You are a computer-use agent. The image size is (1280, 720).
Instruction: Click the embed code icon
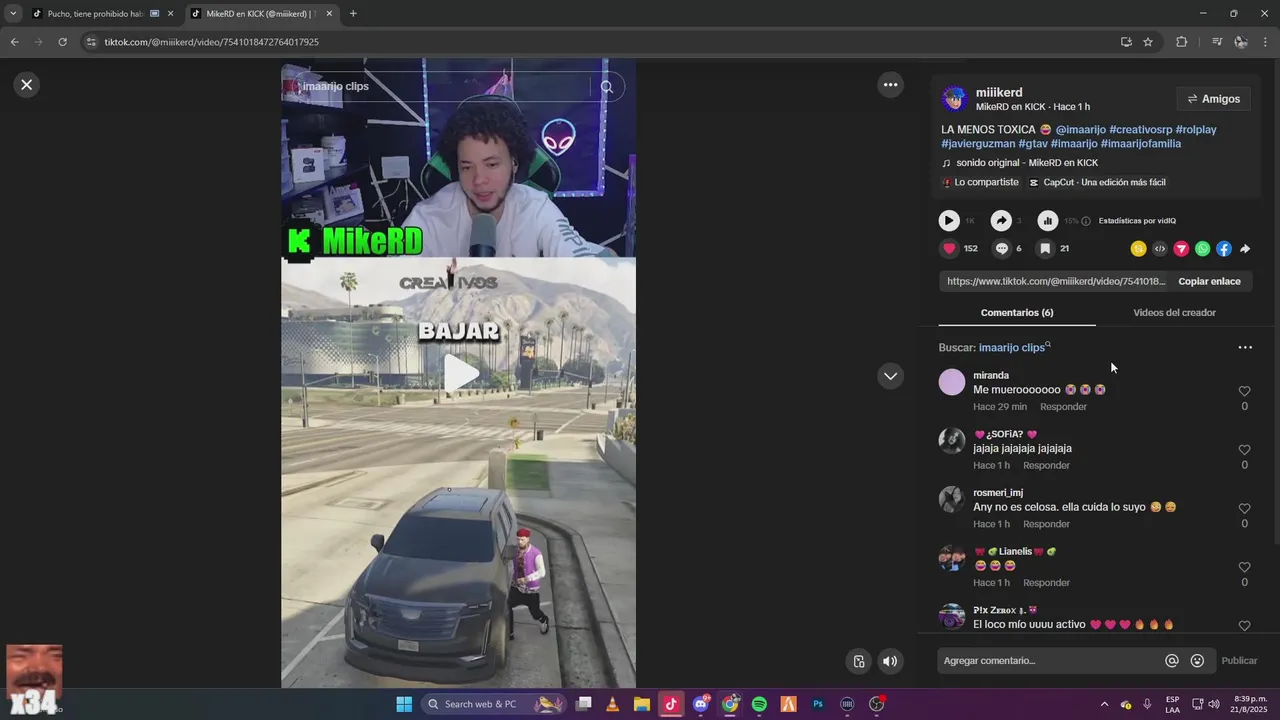click(1160, 249)
